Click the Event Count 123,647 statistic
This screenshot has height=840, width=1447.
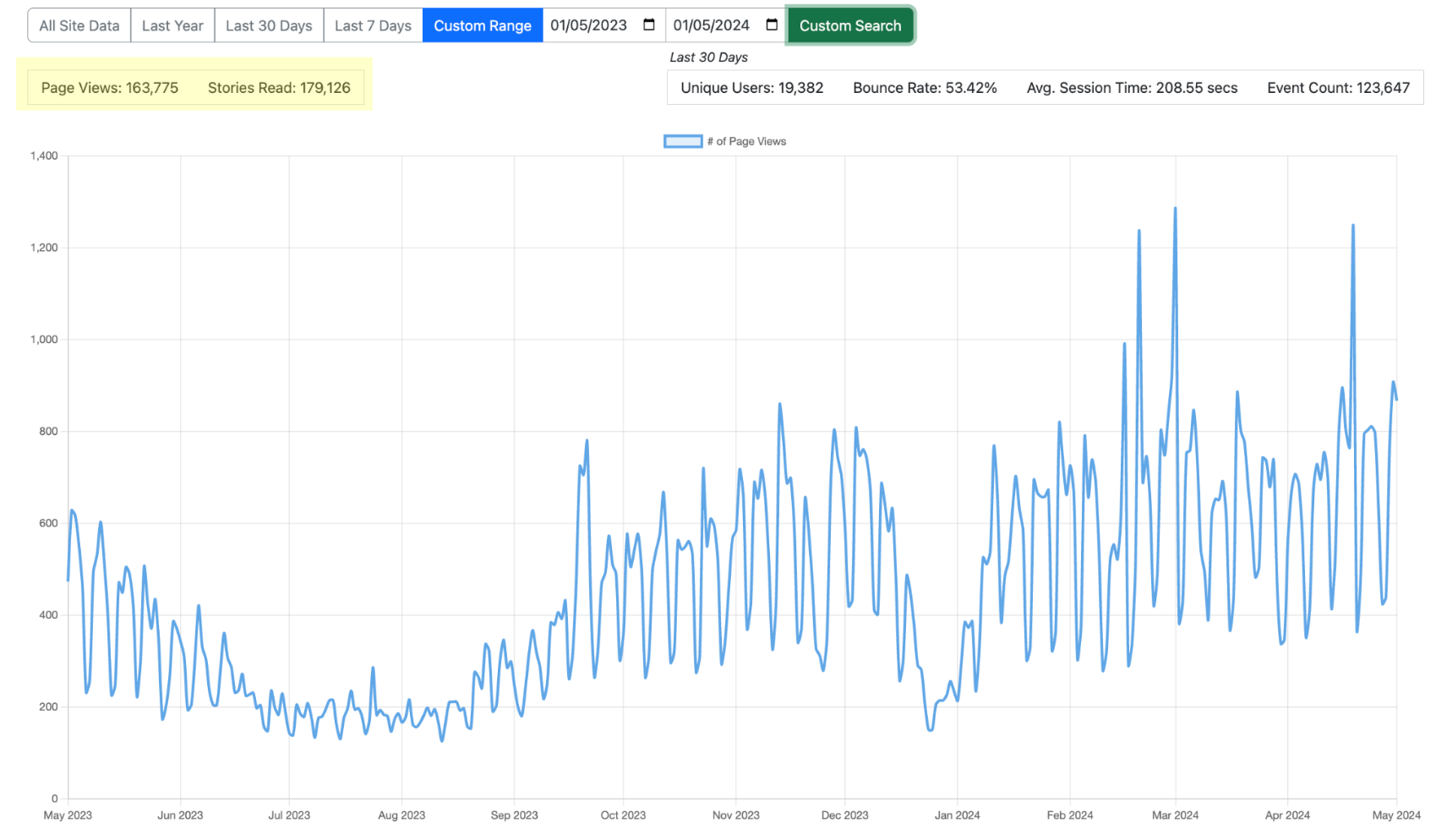(x=1338, y=88)
